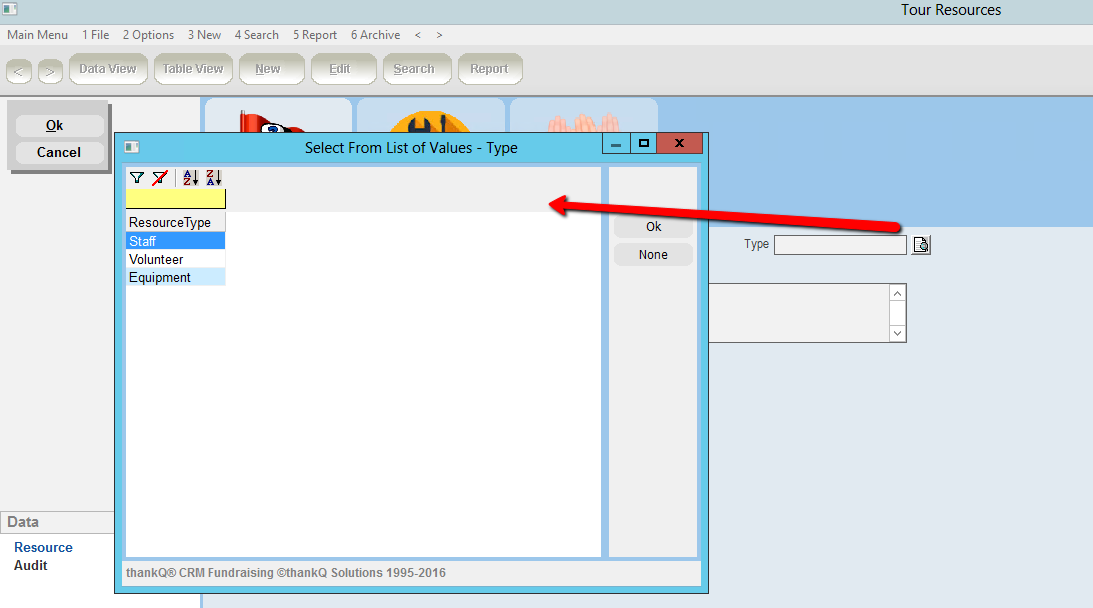Click the remove filter icon

(160, 178)
